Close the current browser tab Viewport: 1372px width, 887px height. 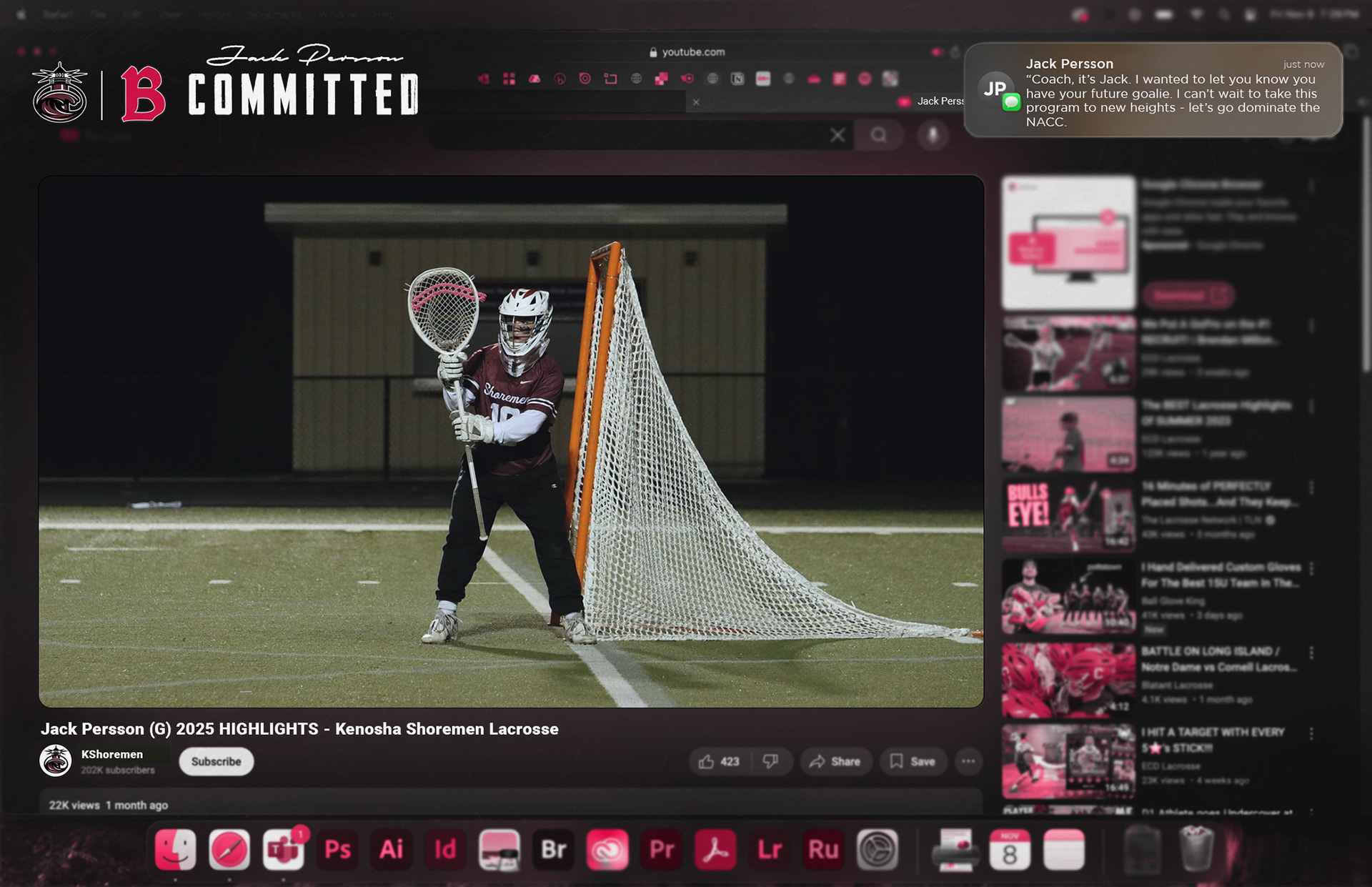(x=696, y=102)
